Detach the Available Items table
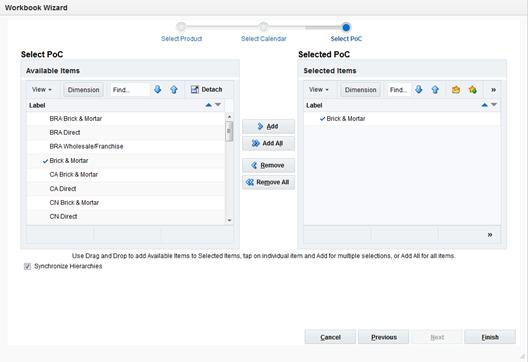528x362 pixels. pyautogui.click(x=206, y=90)
